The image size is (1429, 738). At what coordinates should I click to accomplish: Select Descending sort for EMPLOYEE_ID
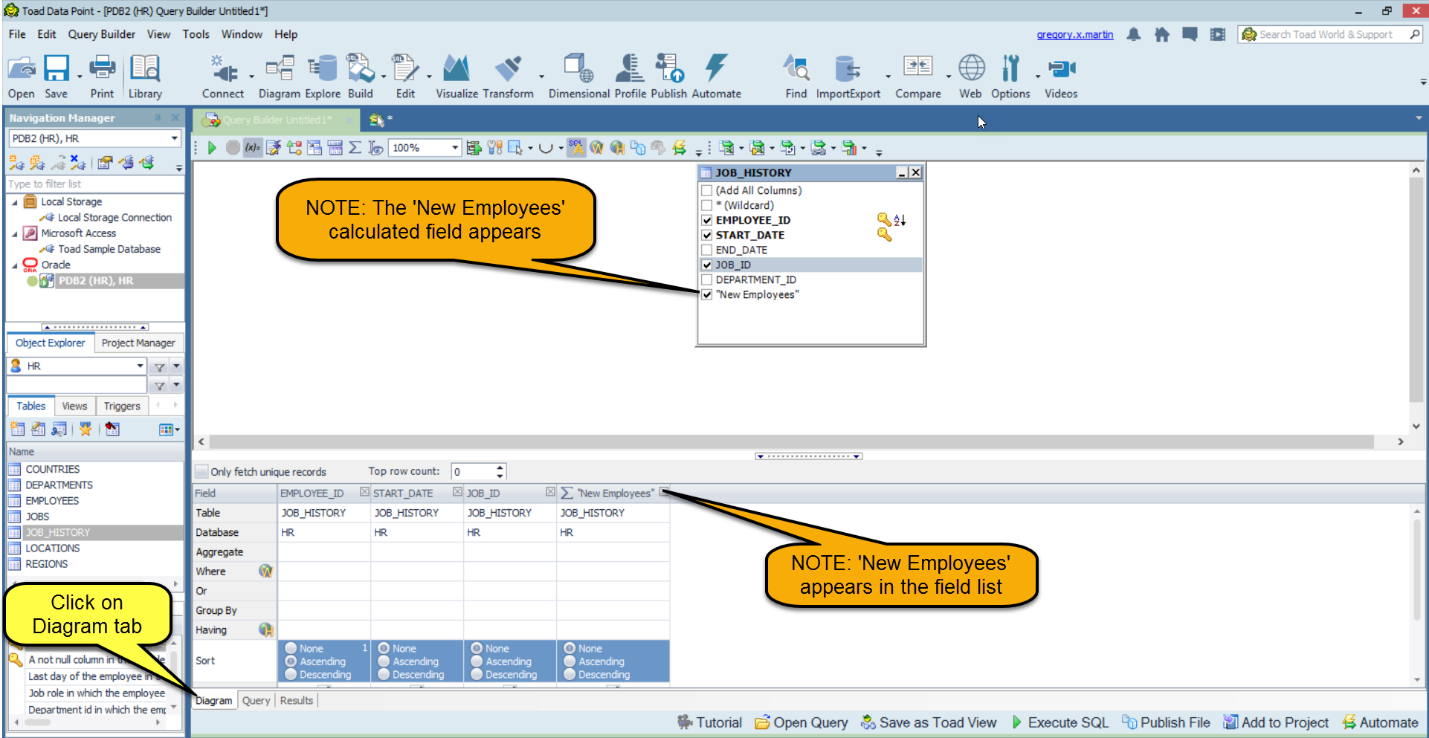(292, 674)
